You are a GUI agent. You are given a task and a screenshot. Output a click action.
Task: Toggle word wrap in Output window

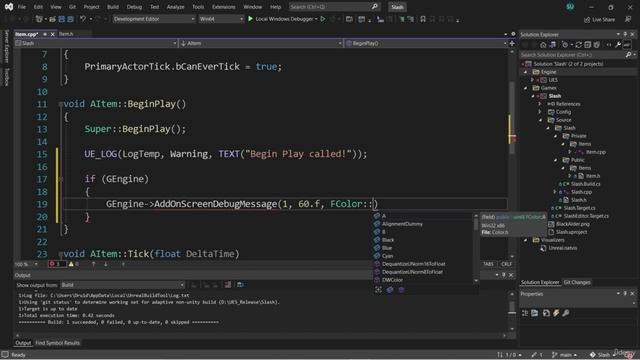click(x=241, y=284)
